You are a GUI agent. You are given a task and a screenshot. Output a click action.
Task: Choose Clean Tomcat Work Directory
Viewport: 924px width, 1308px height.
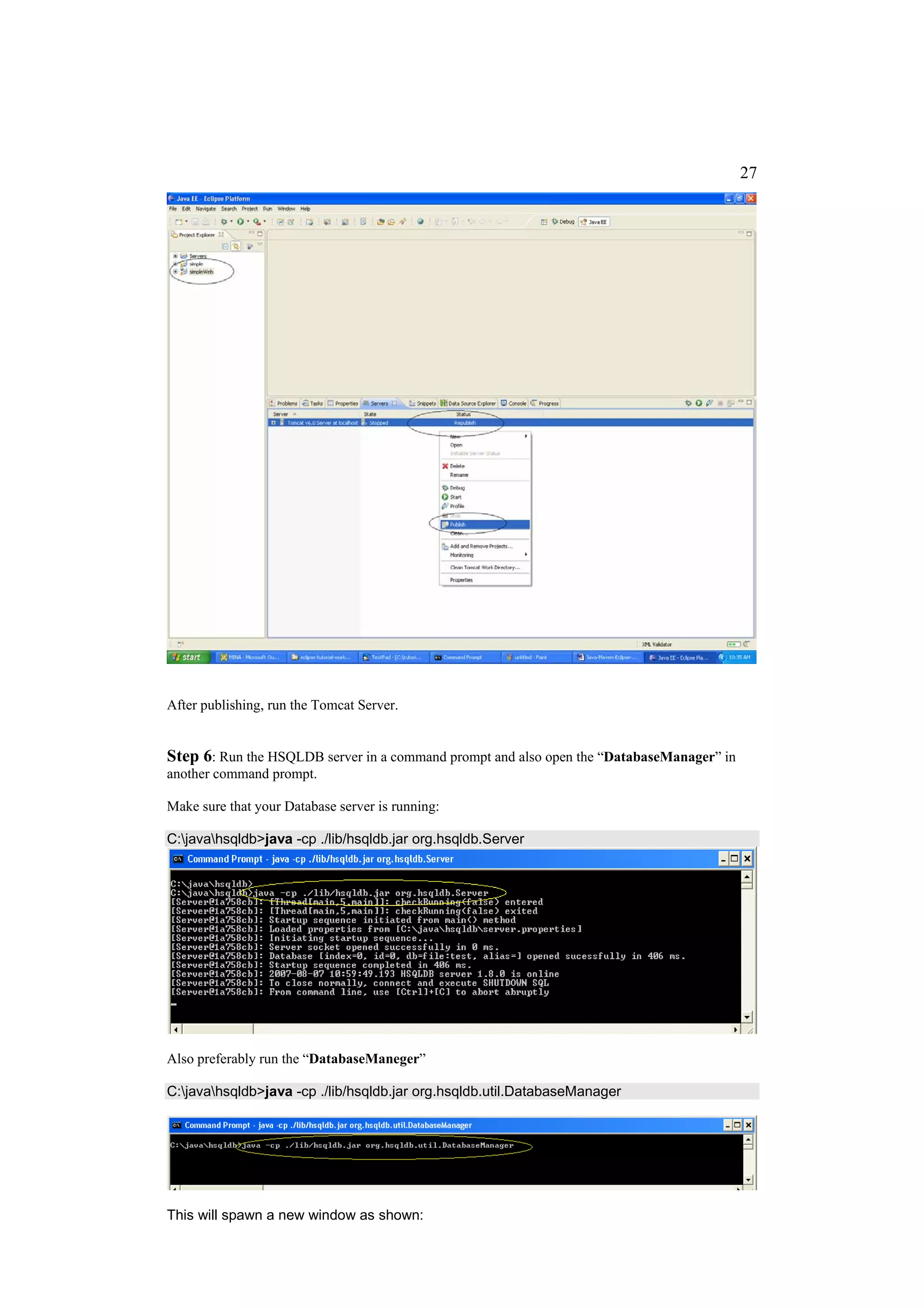tap(485, 567)
